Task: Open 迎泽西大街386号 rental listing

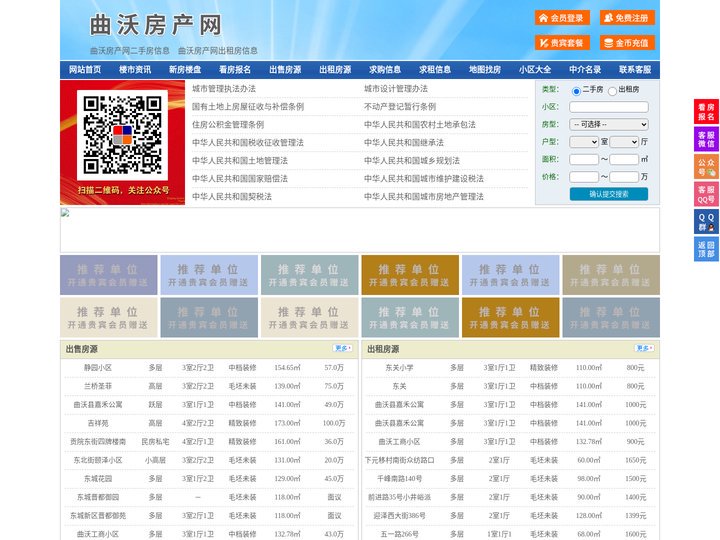Action: (399, 516)
